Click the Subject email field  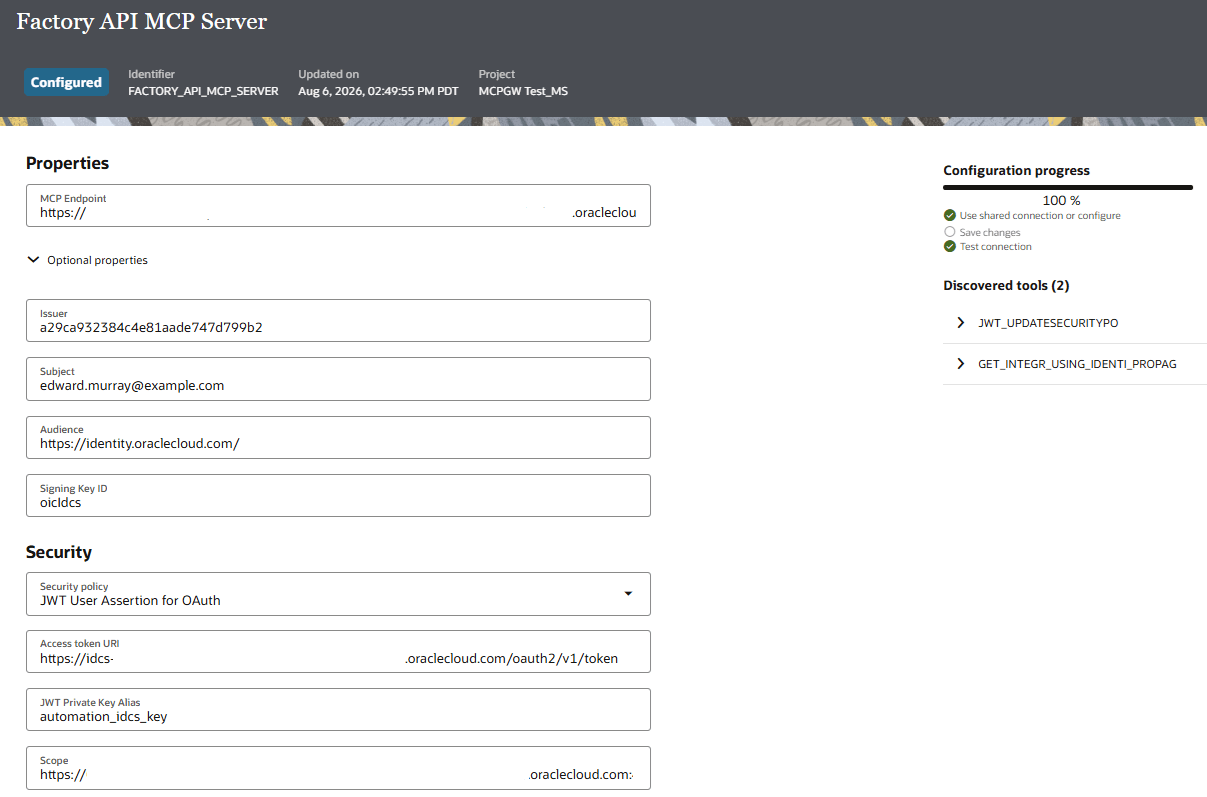click(x=338, y=378)
